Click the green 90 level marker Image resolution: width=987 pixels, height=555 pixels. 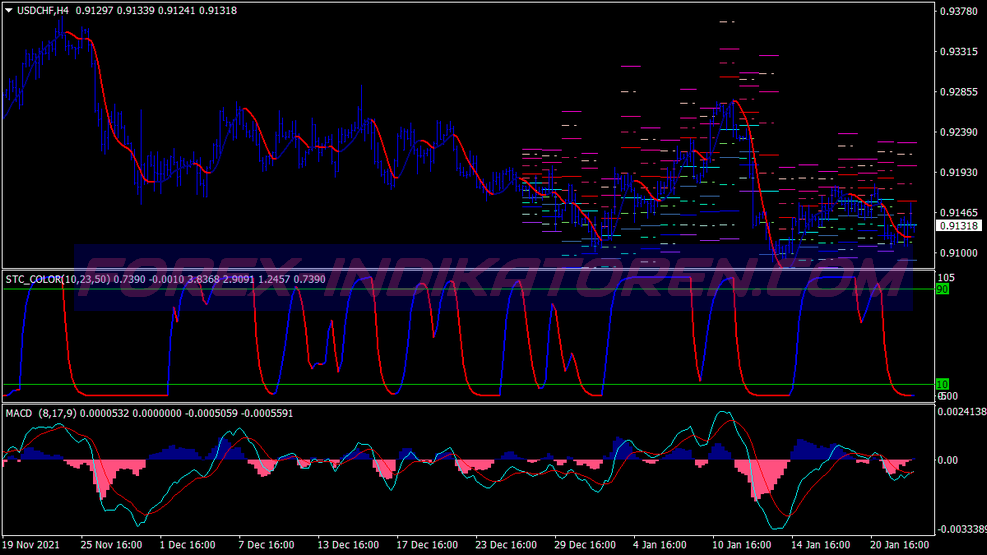941,289
